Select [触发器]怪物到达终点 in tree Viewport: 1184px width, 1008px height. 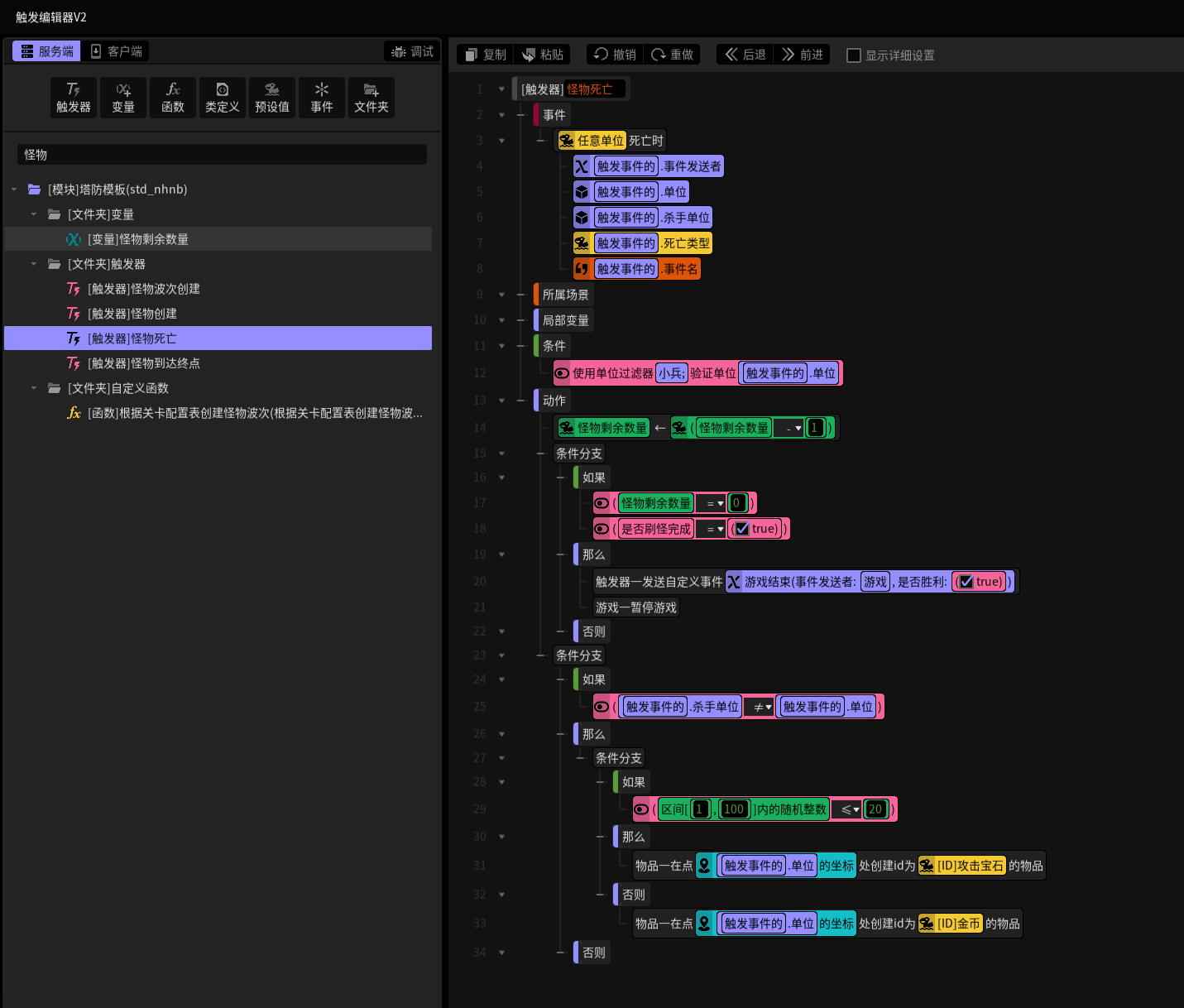point(218,363)
